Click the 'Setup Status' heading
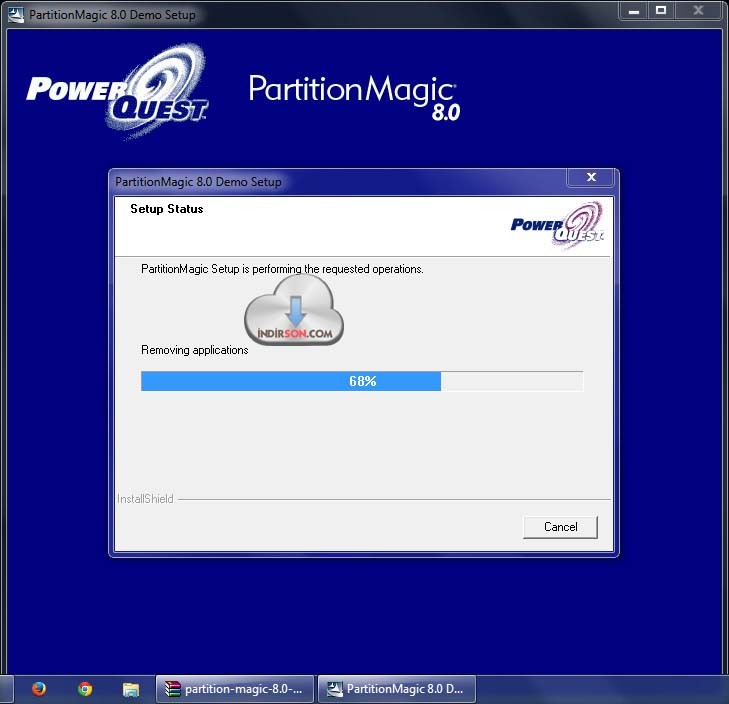 (x=166, y=209)
